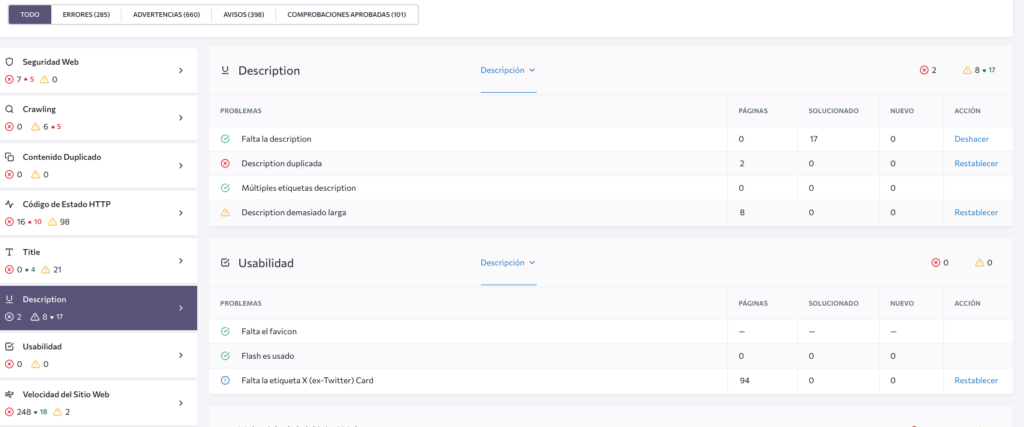
Task: Click Restablecer for Description demasiado larga
Action: 976,212
